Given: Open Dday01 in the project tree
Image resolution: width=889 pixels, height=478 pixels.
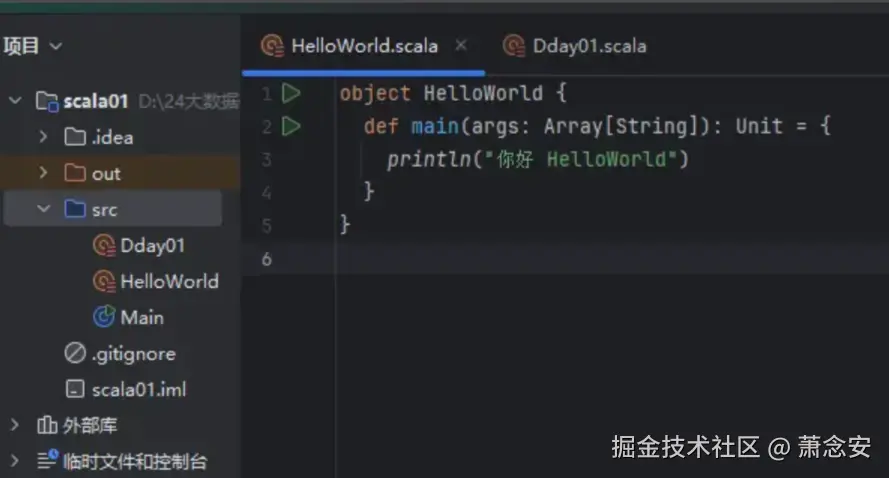Looking at the screenshot, I should click(x=153, y=246).
